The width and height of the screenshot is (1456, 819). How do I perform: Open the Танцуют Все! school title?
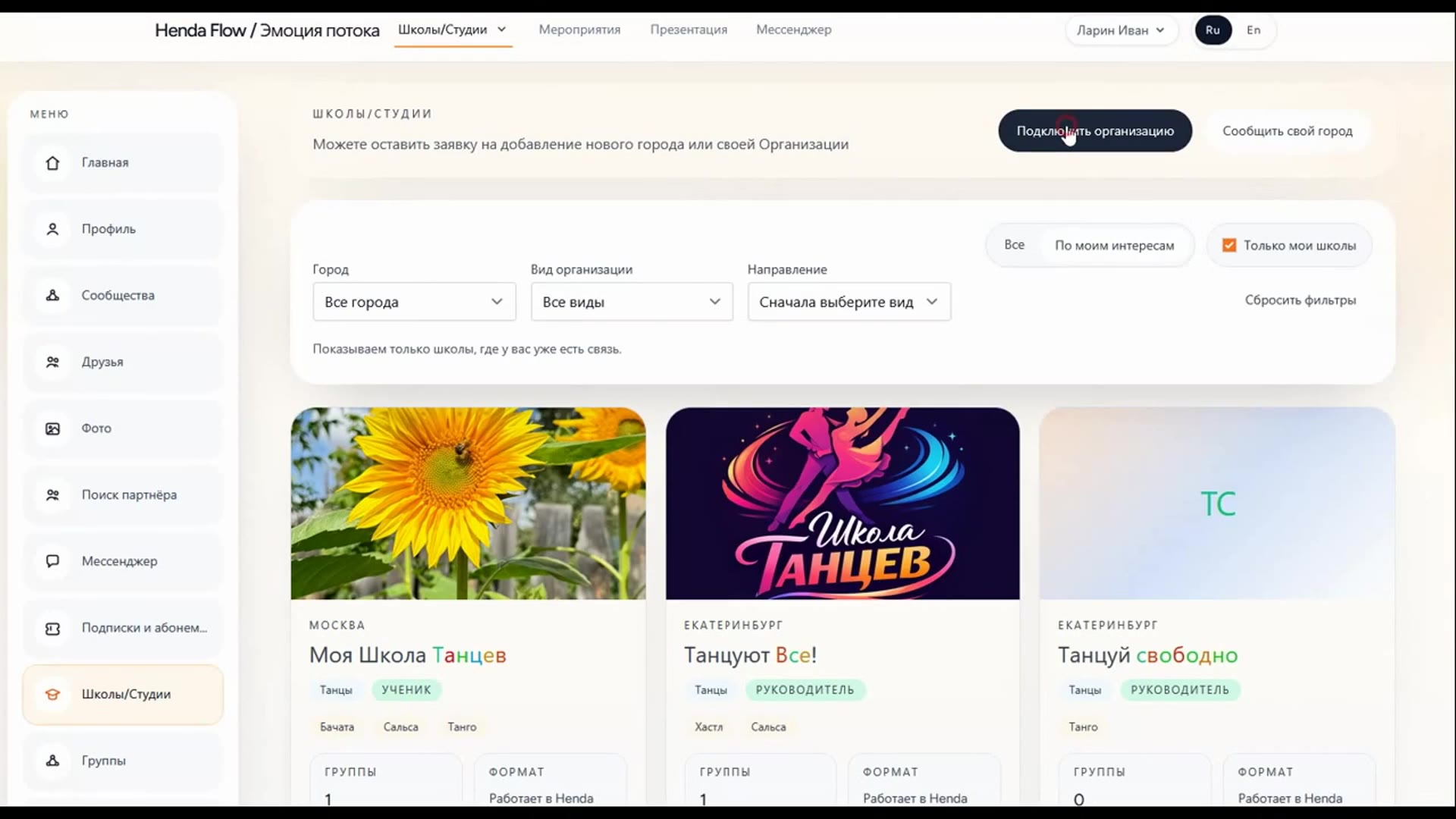coord(750,655)
